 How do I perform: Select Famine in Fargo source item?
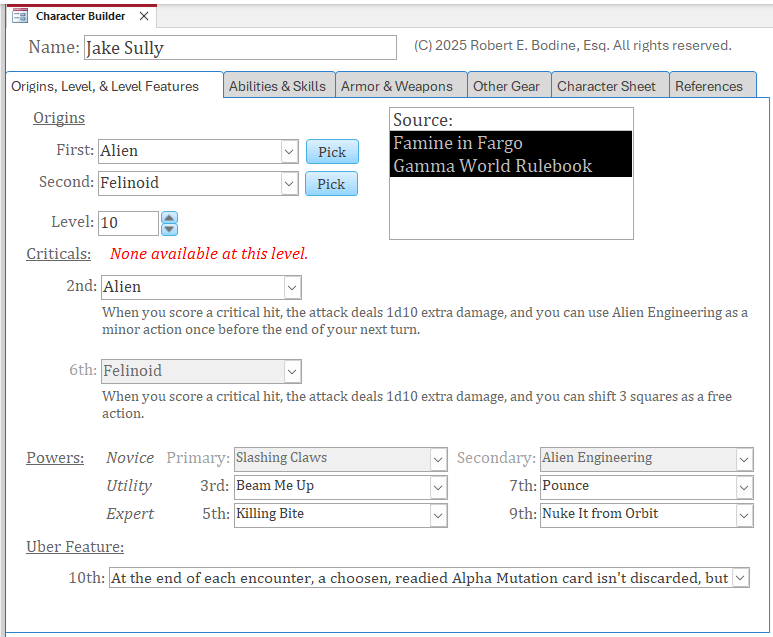click(x=458, y=143)
